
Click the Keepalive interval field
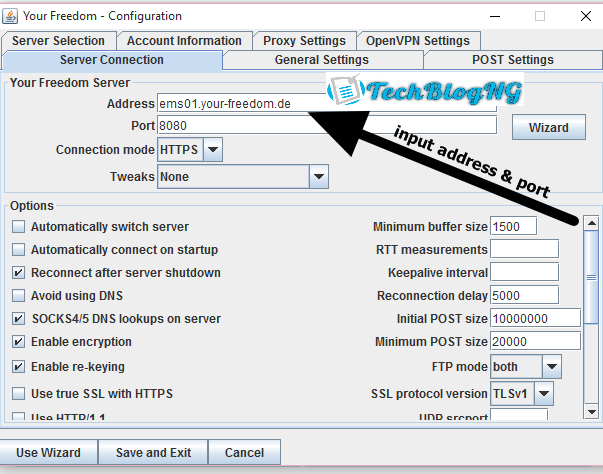525,273
